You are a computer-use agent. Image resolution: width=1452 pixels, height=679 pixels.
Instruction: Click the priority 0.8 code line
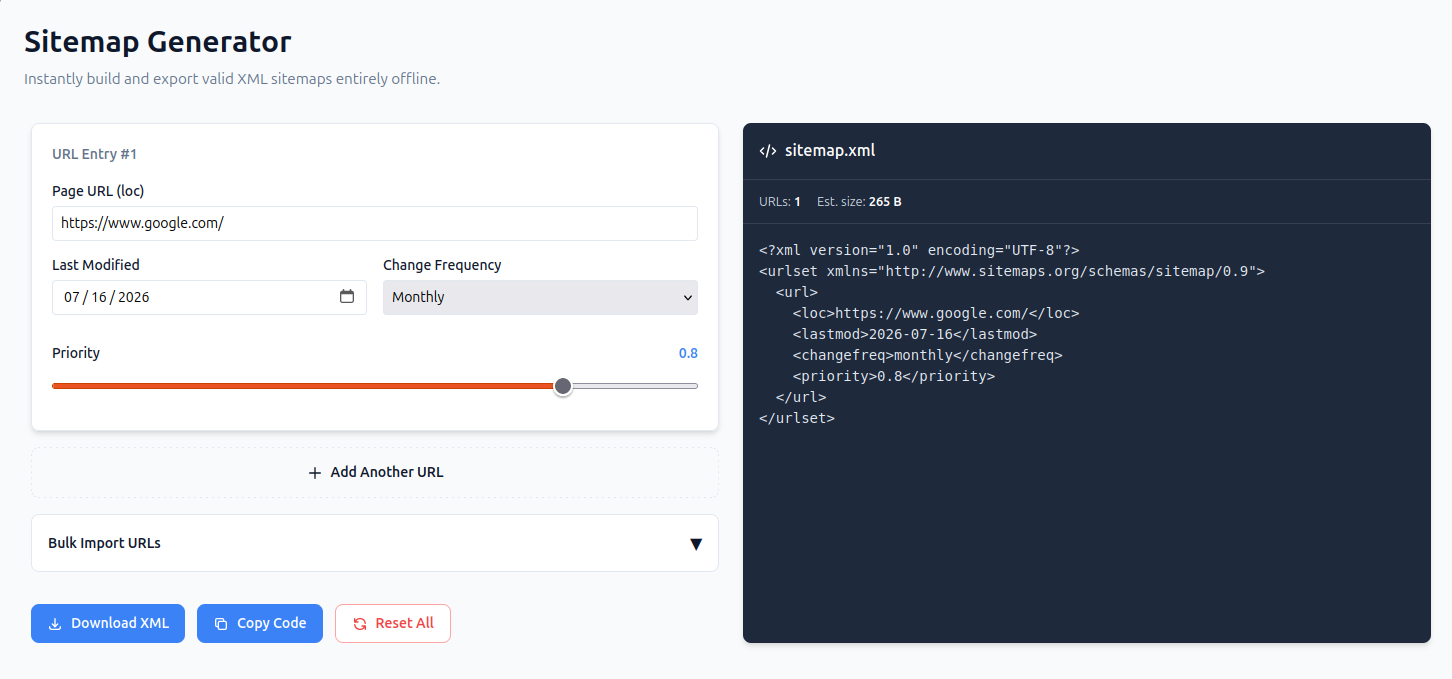tap(894, 376)
